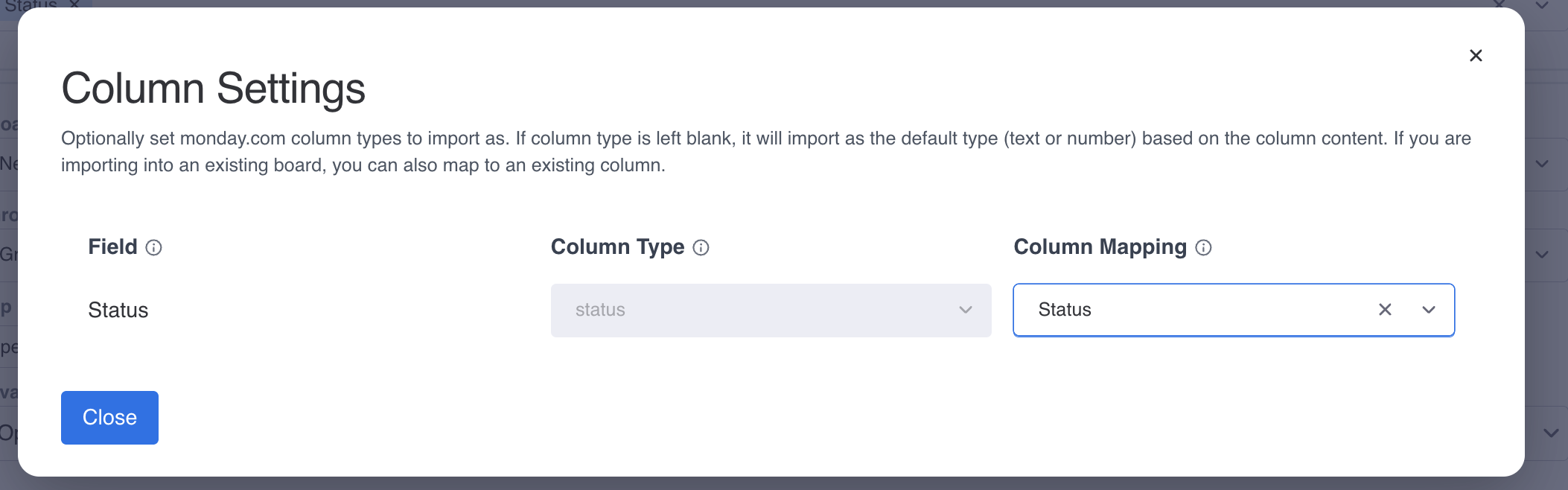Click the Column Settings heading
Viewport: 1568px width, 490px height.
coord(213,88)
